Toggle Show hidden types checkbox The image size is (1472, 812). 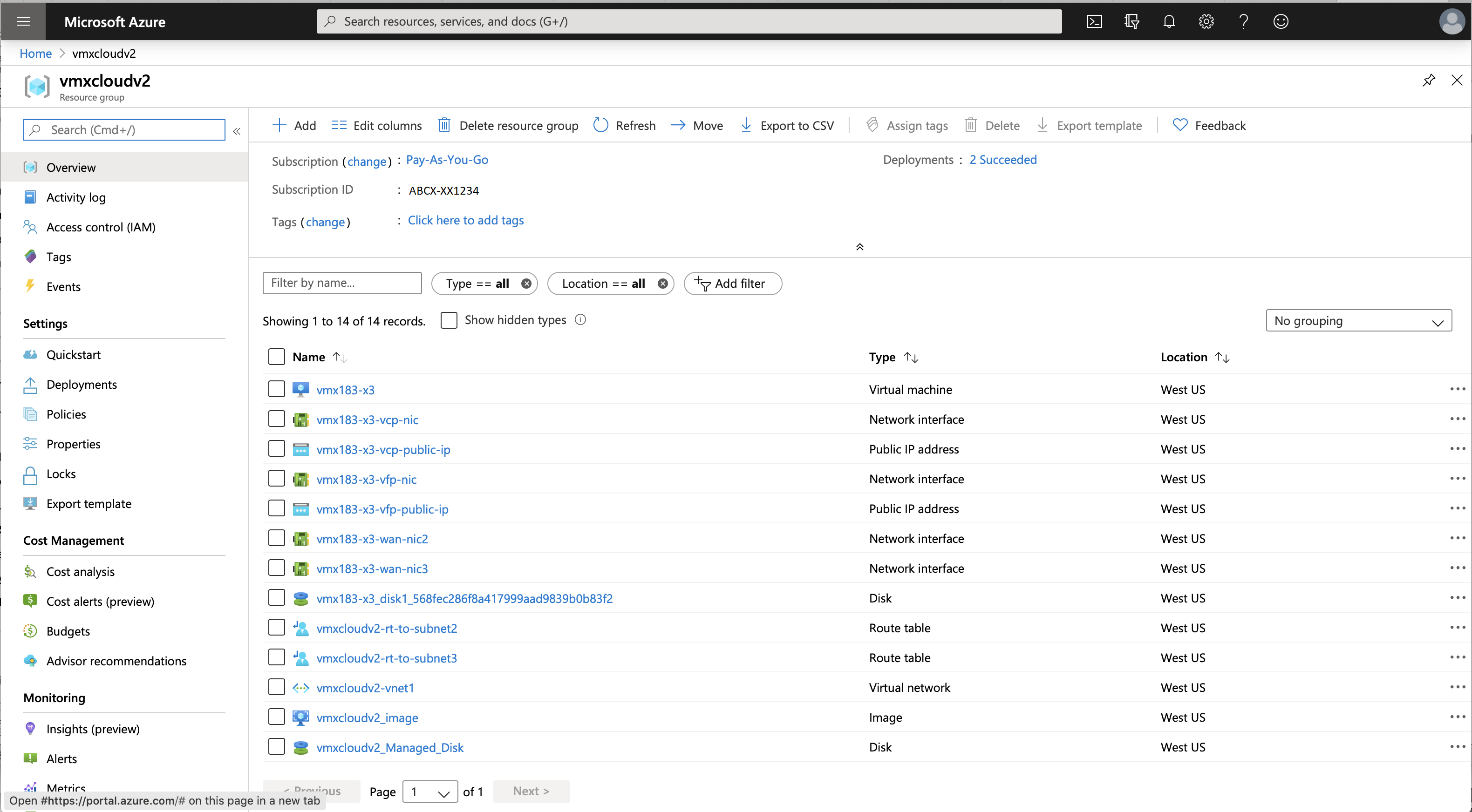pyautogui.click(x=449, y=320)
